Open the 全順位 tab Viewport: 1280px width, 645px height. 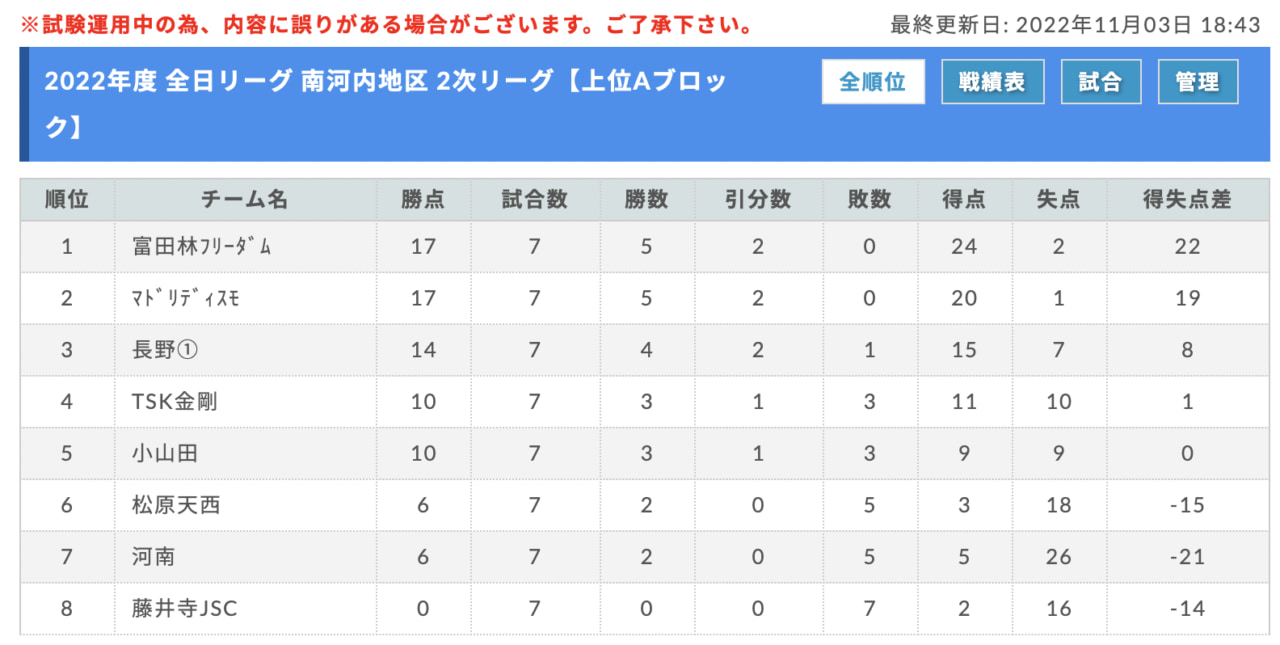coord(873,82)
